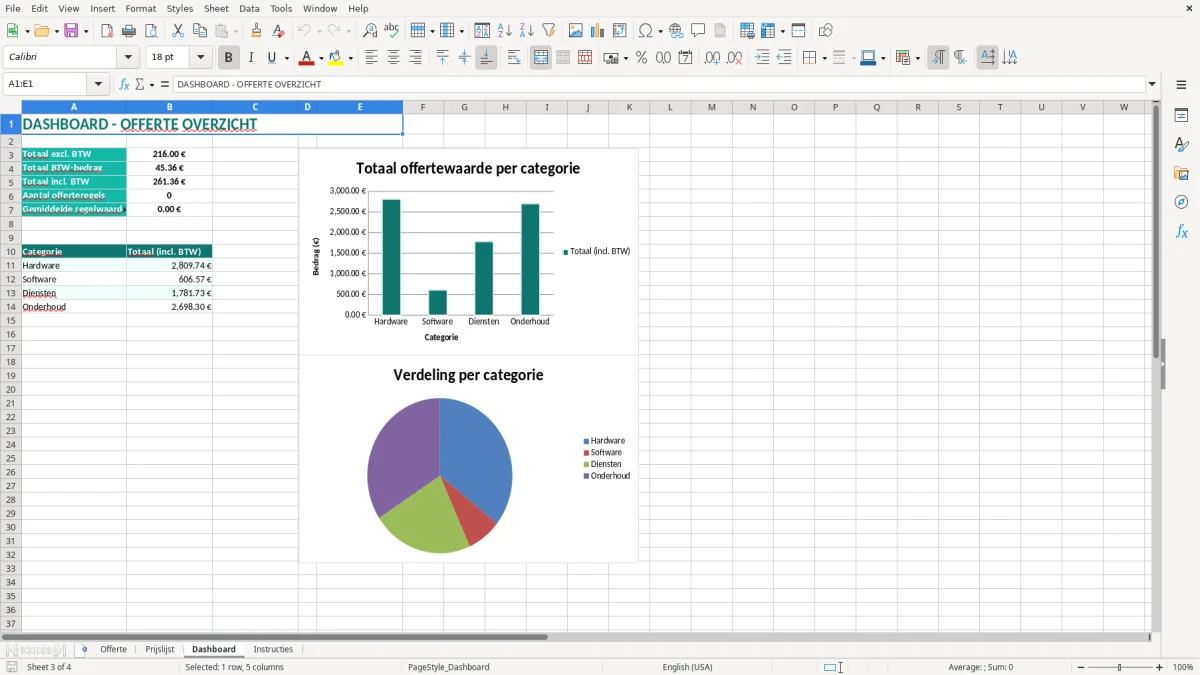The height and width of the screenshot is (675, 1200).
Task: Open the Font Color dropdown arrow
Action: click(321, 58)
